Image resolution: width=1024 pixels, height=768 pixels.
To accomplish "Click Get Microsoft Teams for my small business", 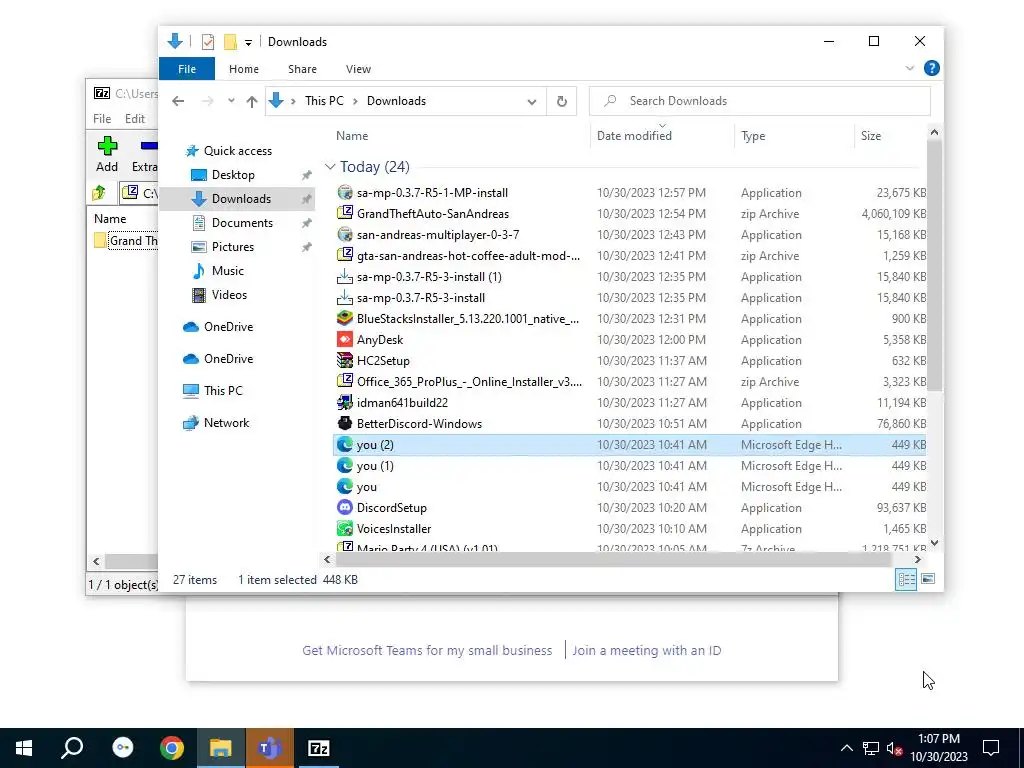I will point(427,650).
